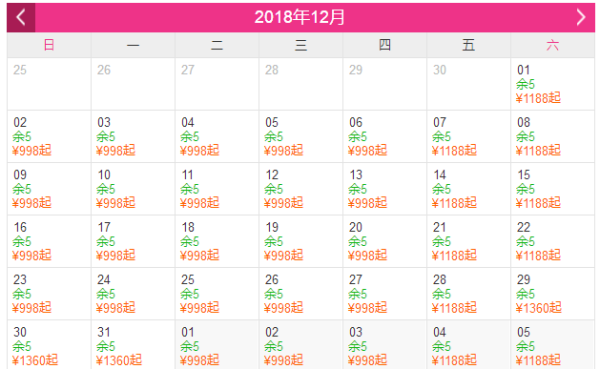Select December 13 date cell

pos(385,189)
